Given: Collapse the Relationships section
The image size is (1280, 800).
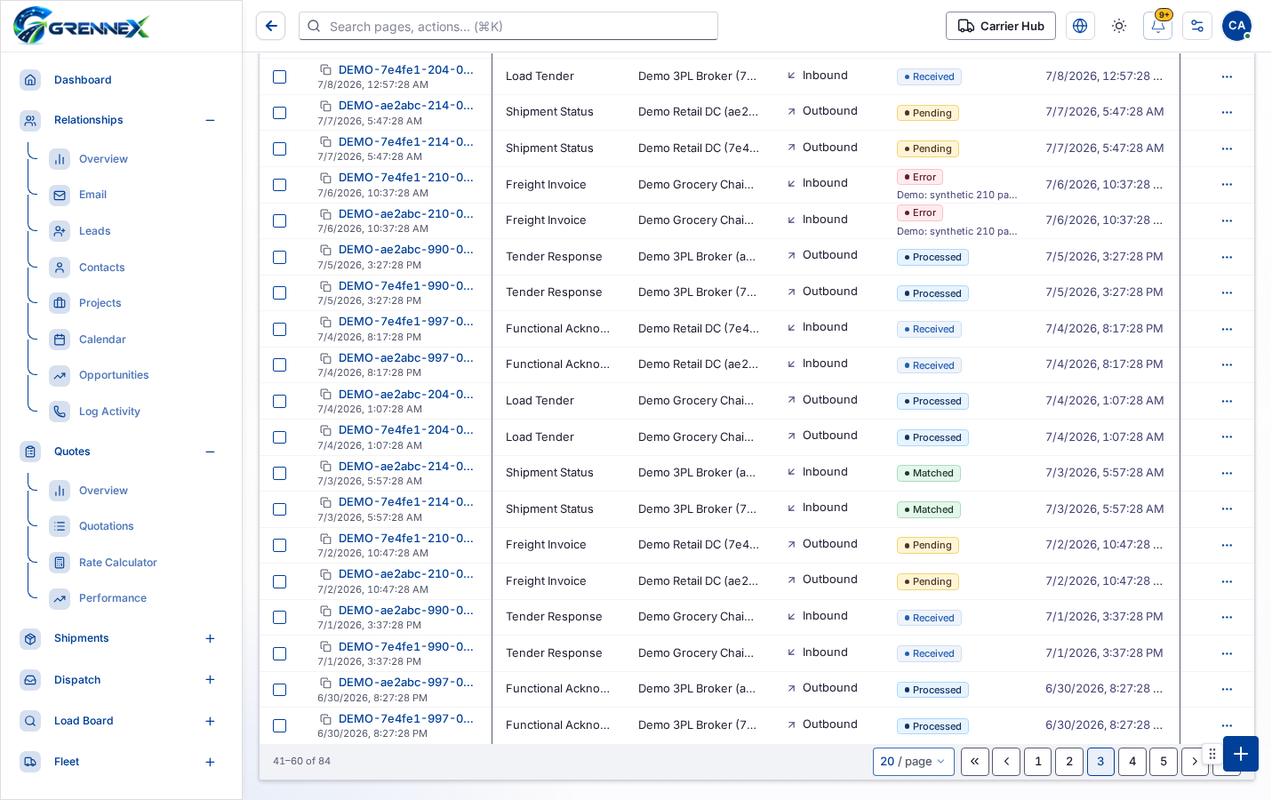Looking at the screenshot, I should pos(210,120).
